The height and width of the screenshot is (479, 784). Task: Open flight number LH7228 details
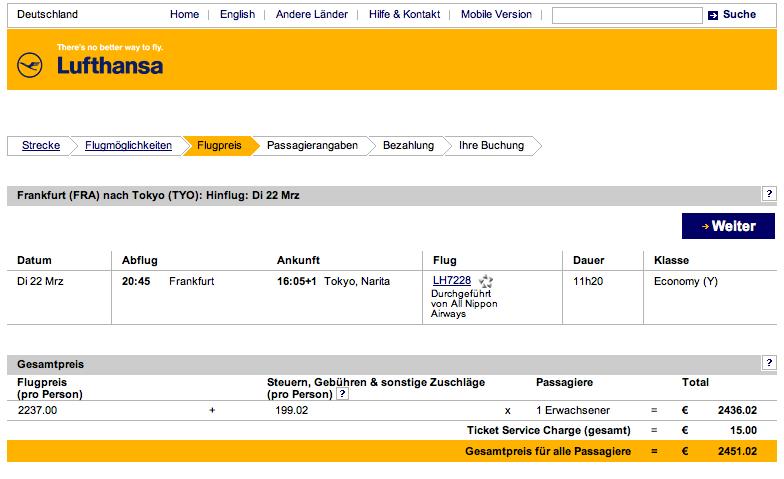tap(452, 281)
